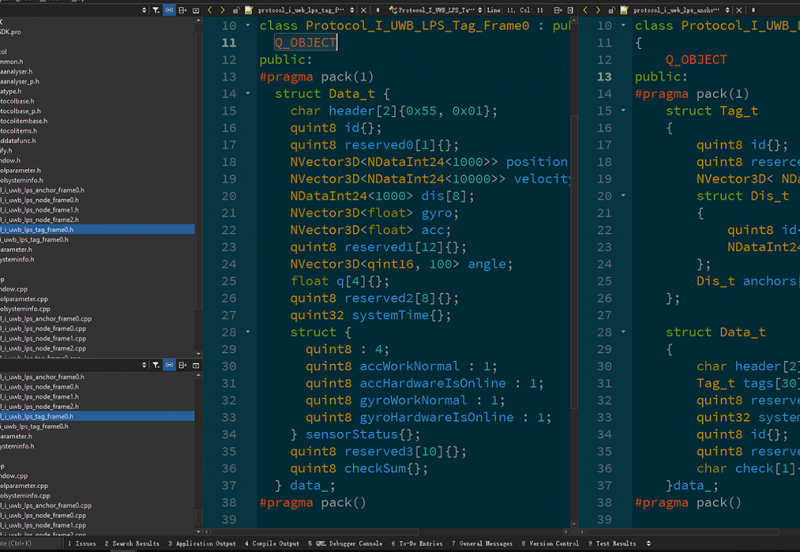Image resolution: width=800 pixels, height=552 pixels.
Task: Collapse struct Dis_t fold at line 20 in right editor
Action: tap(623, 195)
